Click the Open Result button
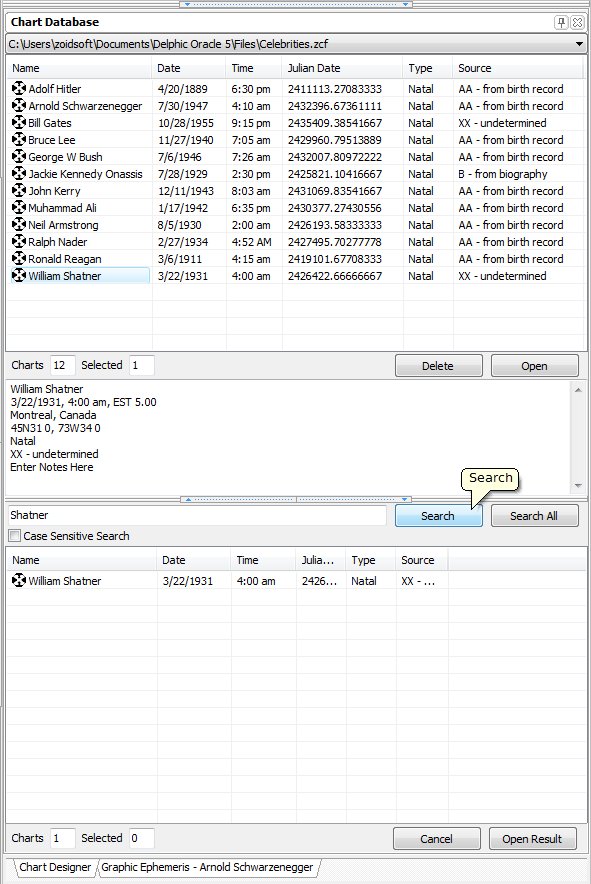591x884 pixels. [532, 839]
